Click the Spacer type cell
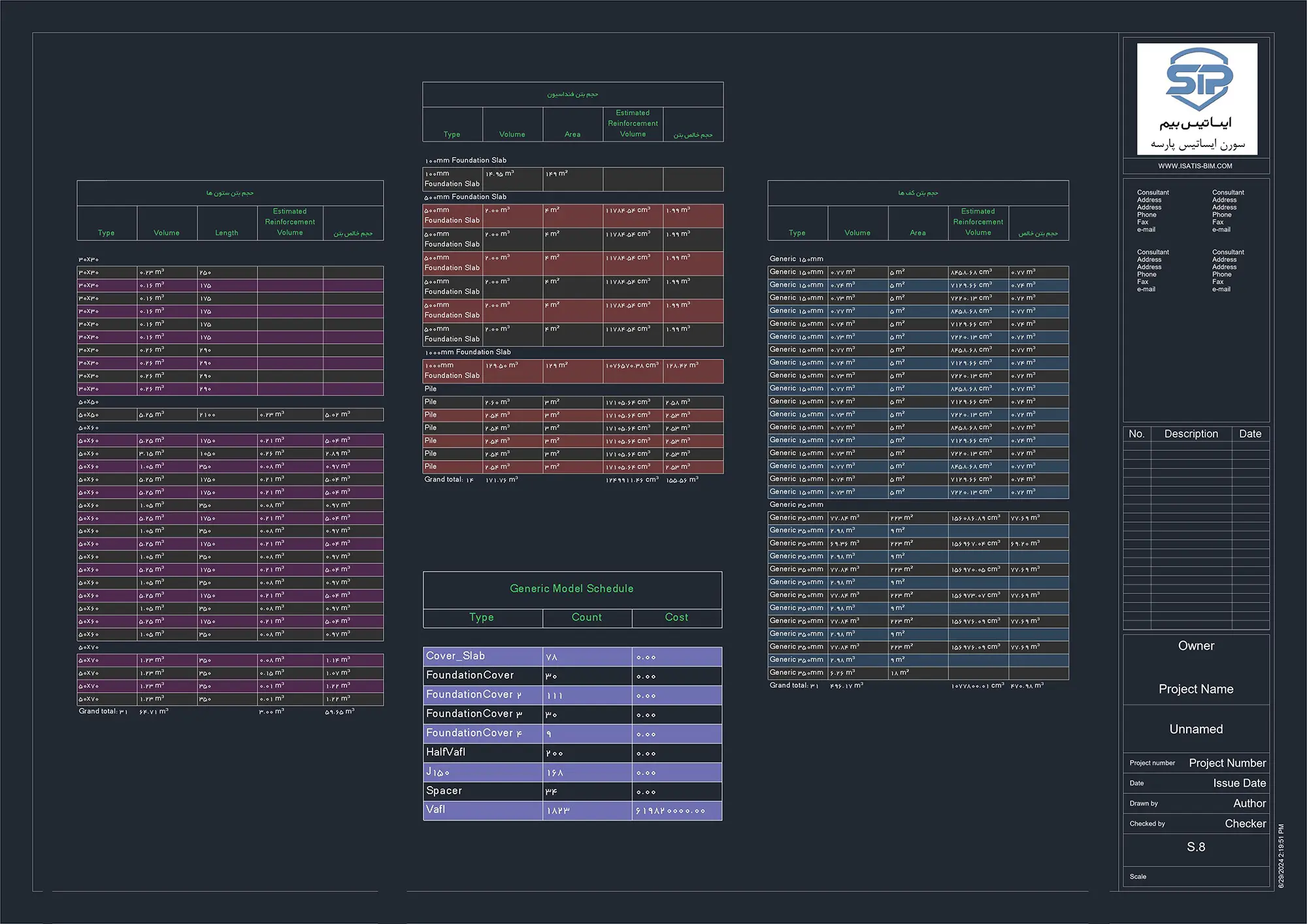 [444, 791]
